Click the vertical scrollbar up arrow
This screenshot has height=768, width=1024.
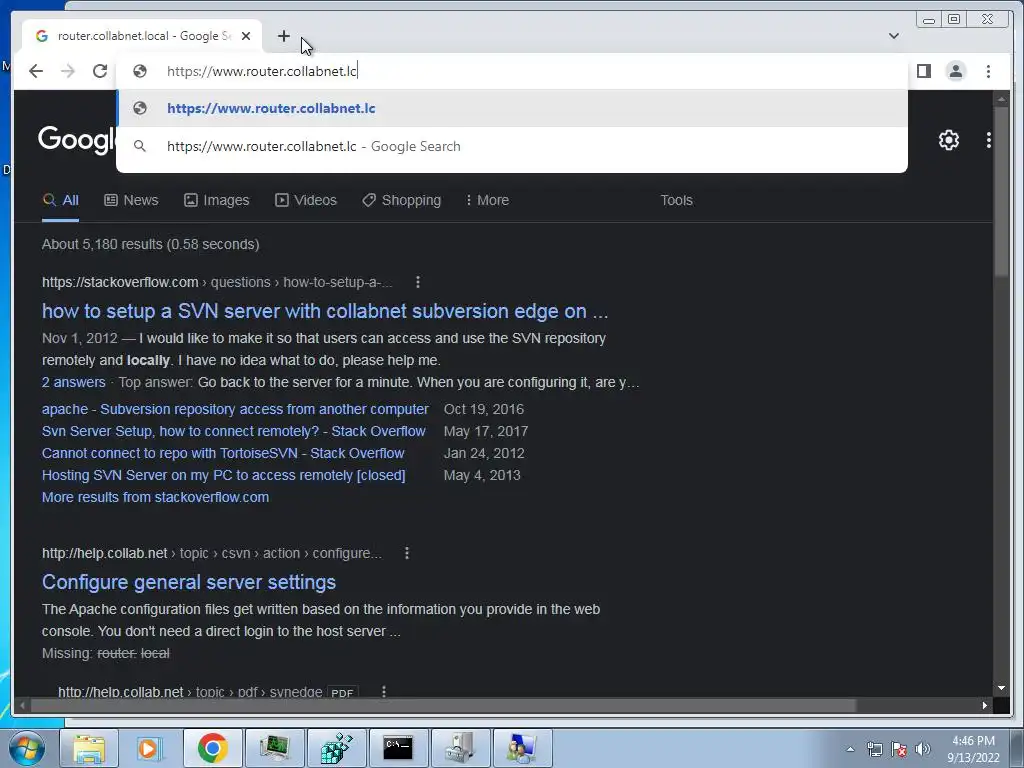(x=1001, y=99)
